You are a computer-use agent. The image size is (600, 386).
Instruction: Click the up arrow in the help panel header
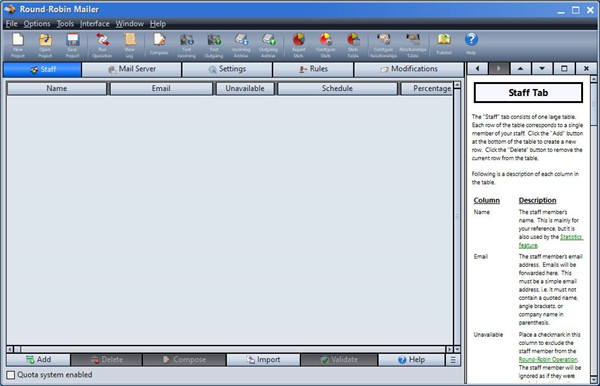coord(520,69)
